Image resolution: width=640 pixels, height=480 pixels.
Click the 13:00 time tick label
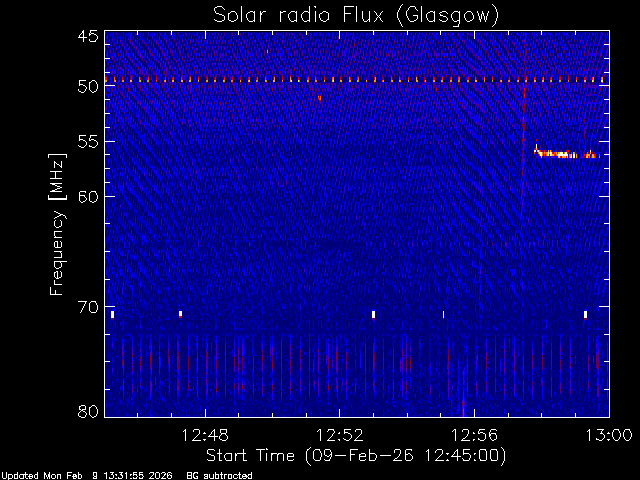tap(609, 435)
